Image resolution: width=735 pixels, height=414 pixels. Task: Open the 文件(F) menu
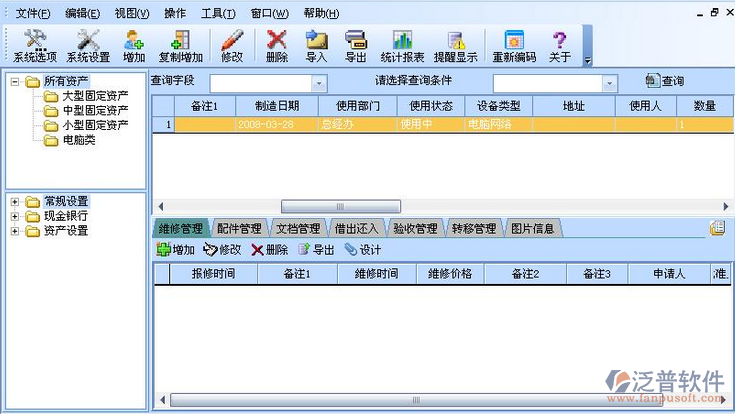coord(33,13)
